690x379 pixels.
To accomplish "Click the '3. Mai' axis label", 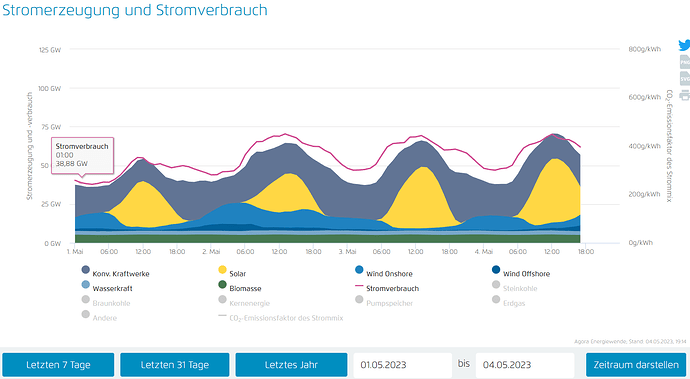I will click(x=347, y=252).
